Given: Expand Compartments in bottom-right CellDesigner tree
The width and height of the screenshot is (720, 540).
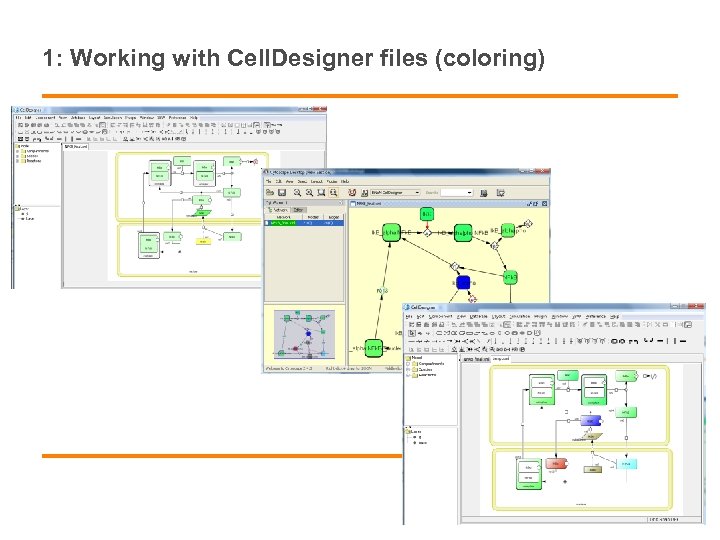Looking at the screenshot, I should point(408,364).
